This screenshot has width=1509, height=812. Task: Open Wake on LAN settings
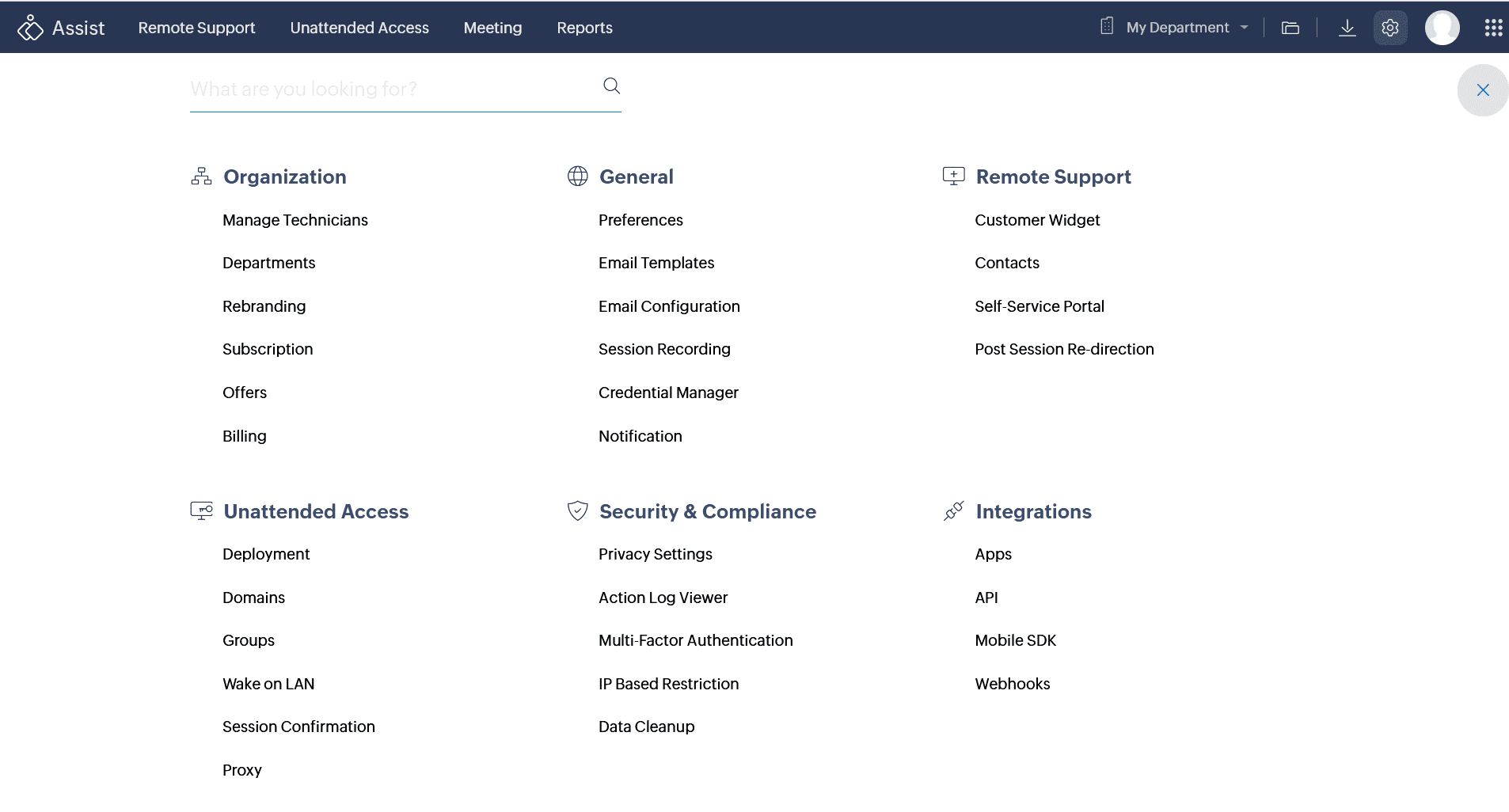[x=268, y=684]
